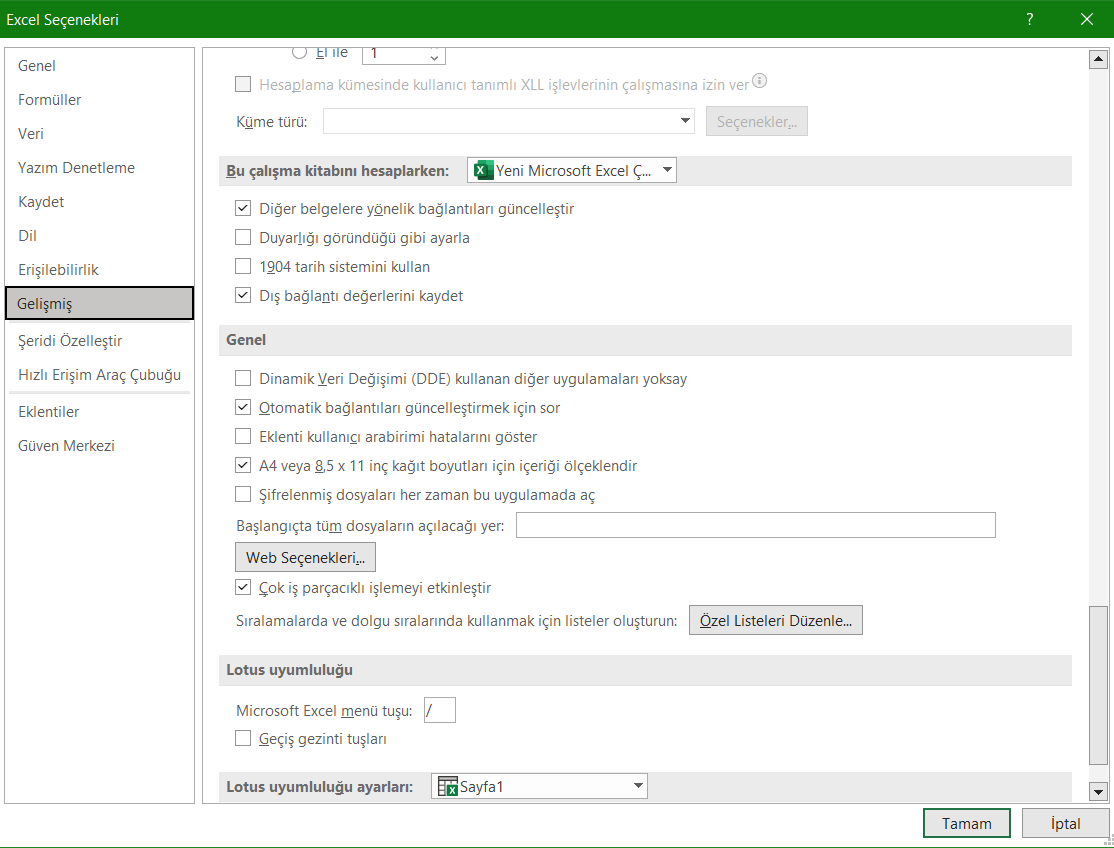Select the Gelişmiş category

point(99,303)
